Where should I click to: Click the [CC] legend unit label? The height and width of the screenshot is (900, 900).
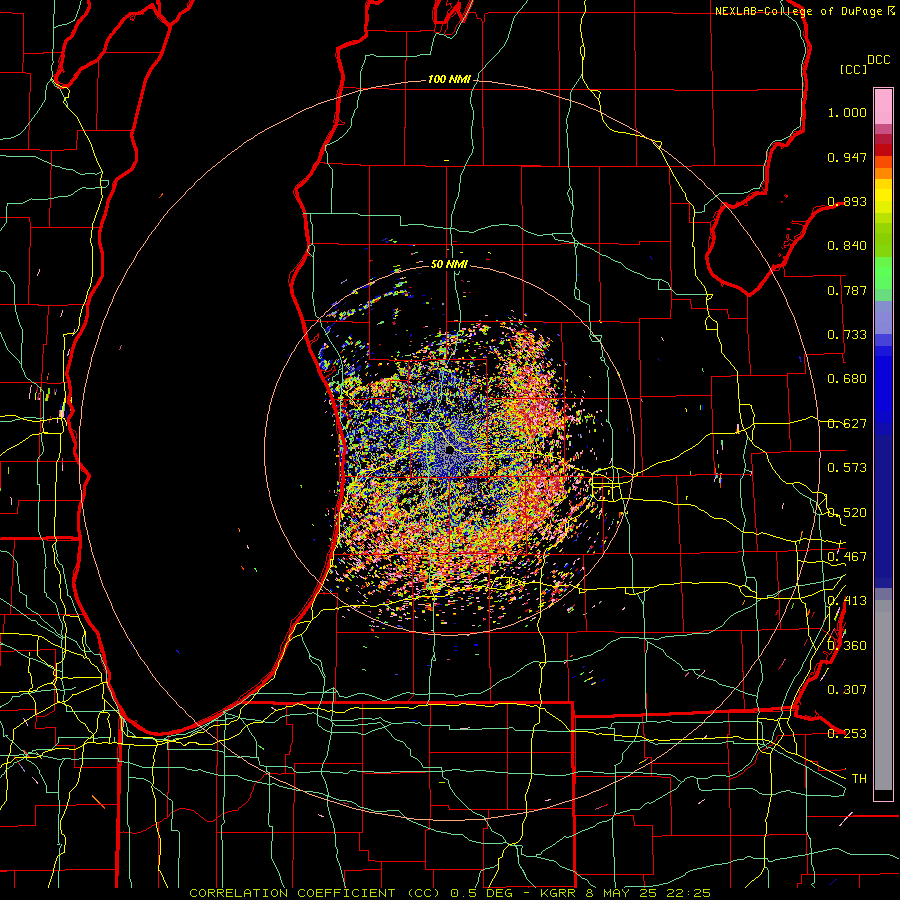coord(853,69)
